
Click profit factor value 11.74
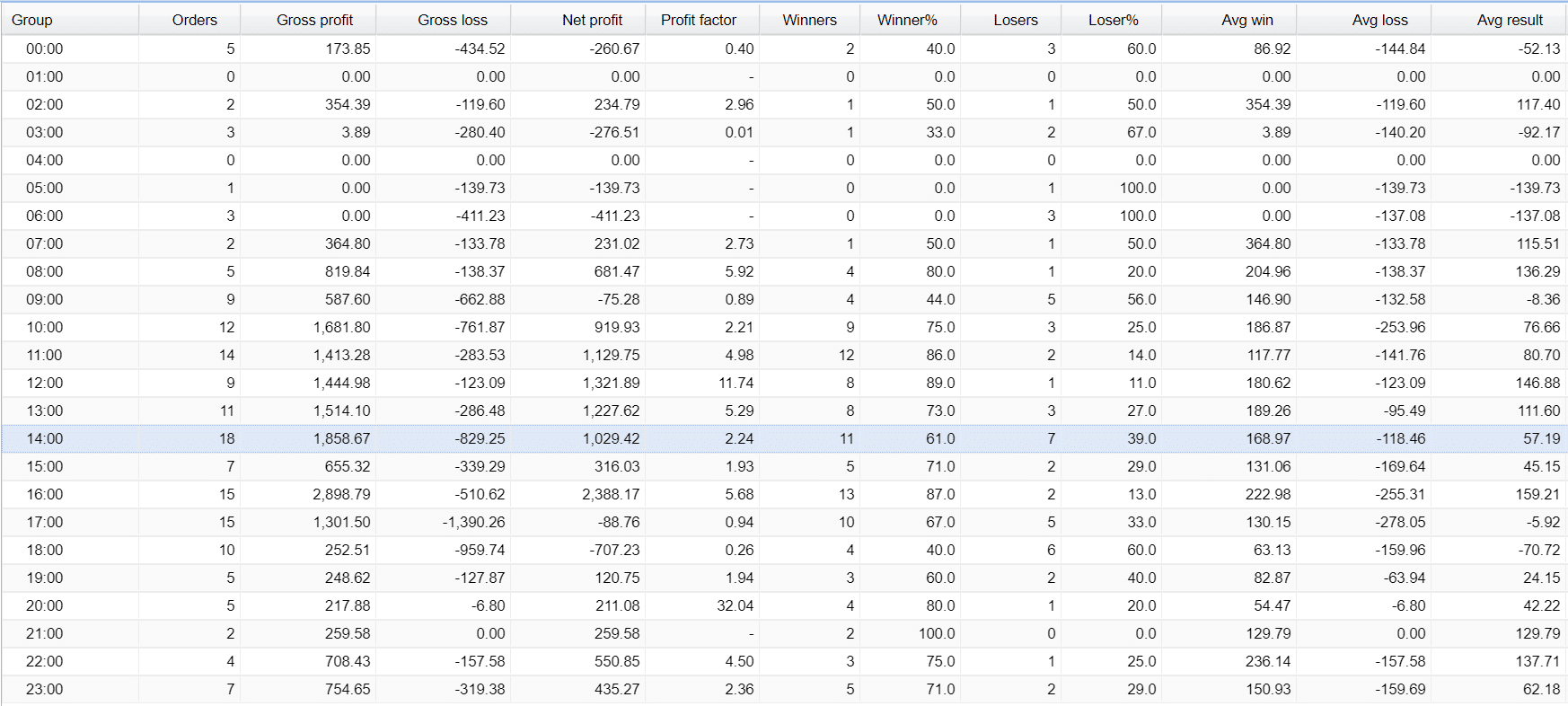[x=736, y=383]
